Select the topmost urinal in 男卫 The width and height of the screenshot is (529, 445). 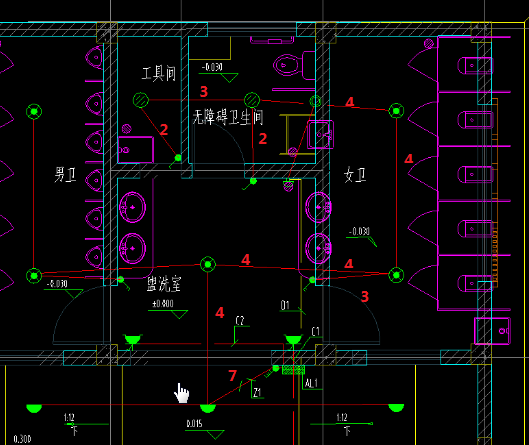[x=94, y=57]
